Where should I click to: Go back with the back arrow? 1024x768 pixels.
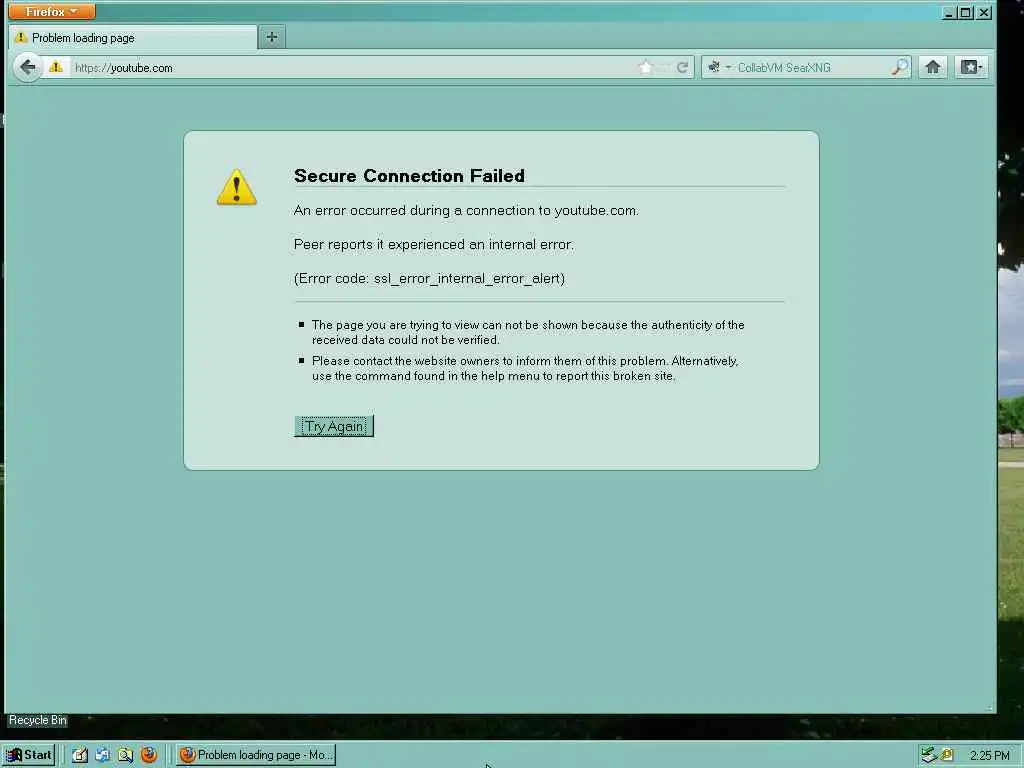[27, 67]
